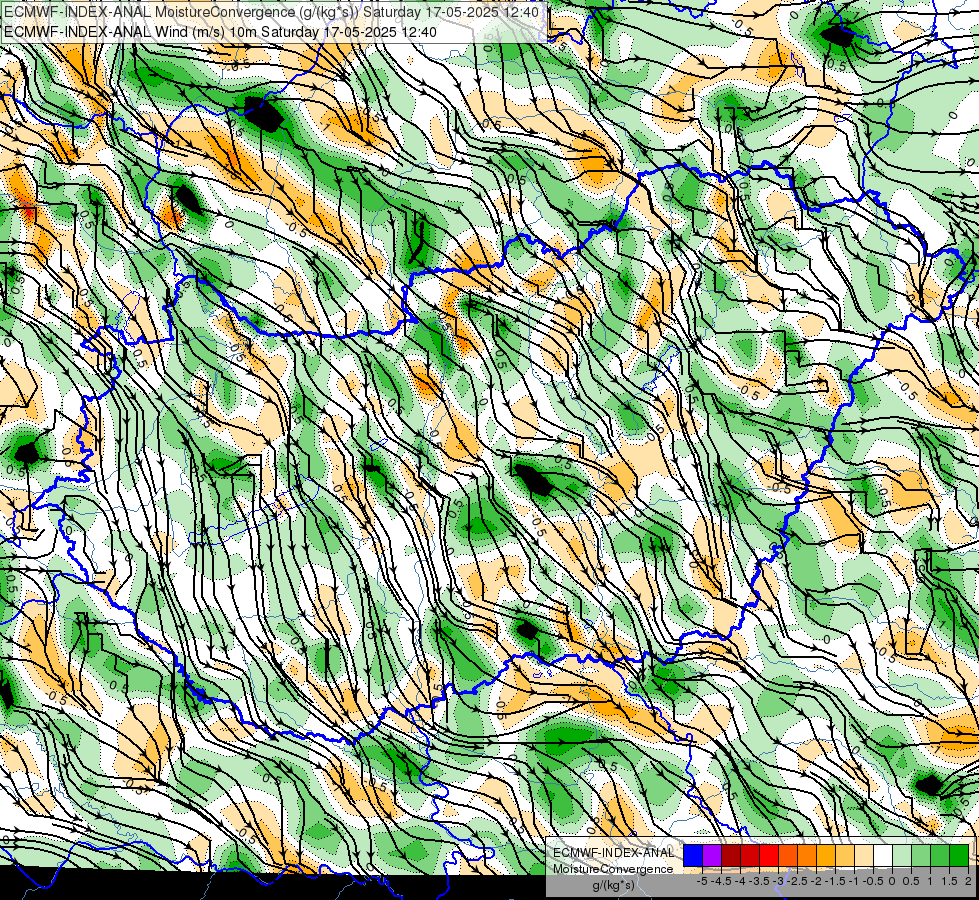The height and width of the screenshot is (900, 979).
Task: Click the -3.5 tick label on the legend
Action: tap(759, 881)
